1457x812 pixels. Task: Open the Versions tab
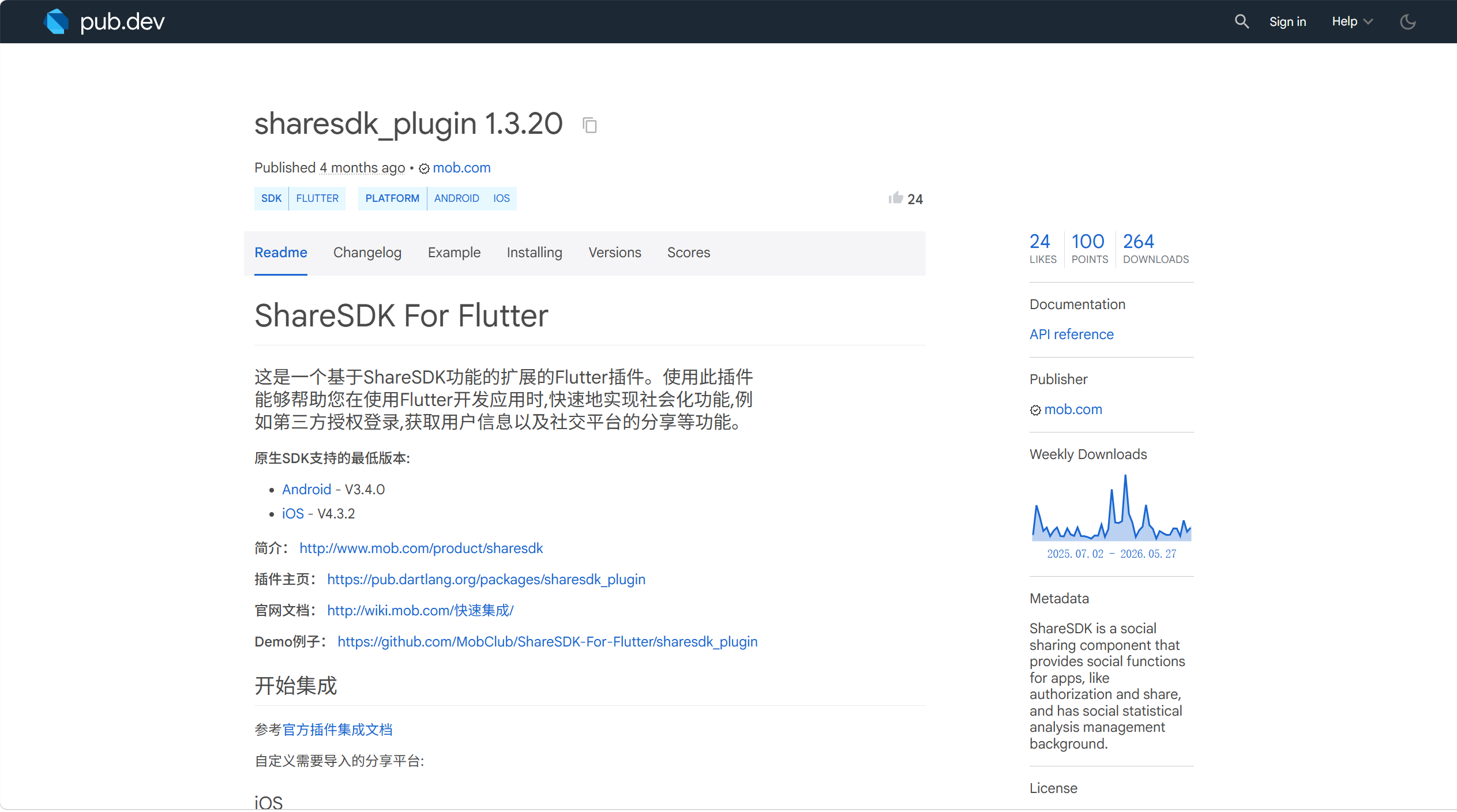tap(615, 253)
